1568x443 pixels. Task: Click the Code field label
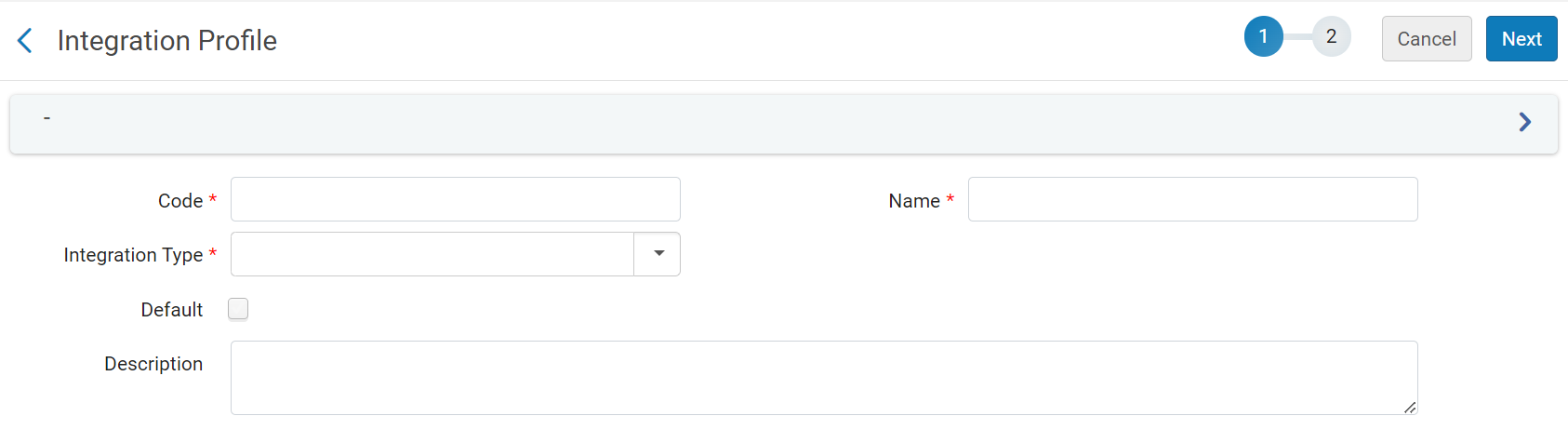click(x=179, y=201)
